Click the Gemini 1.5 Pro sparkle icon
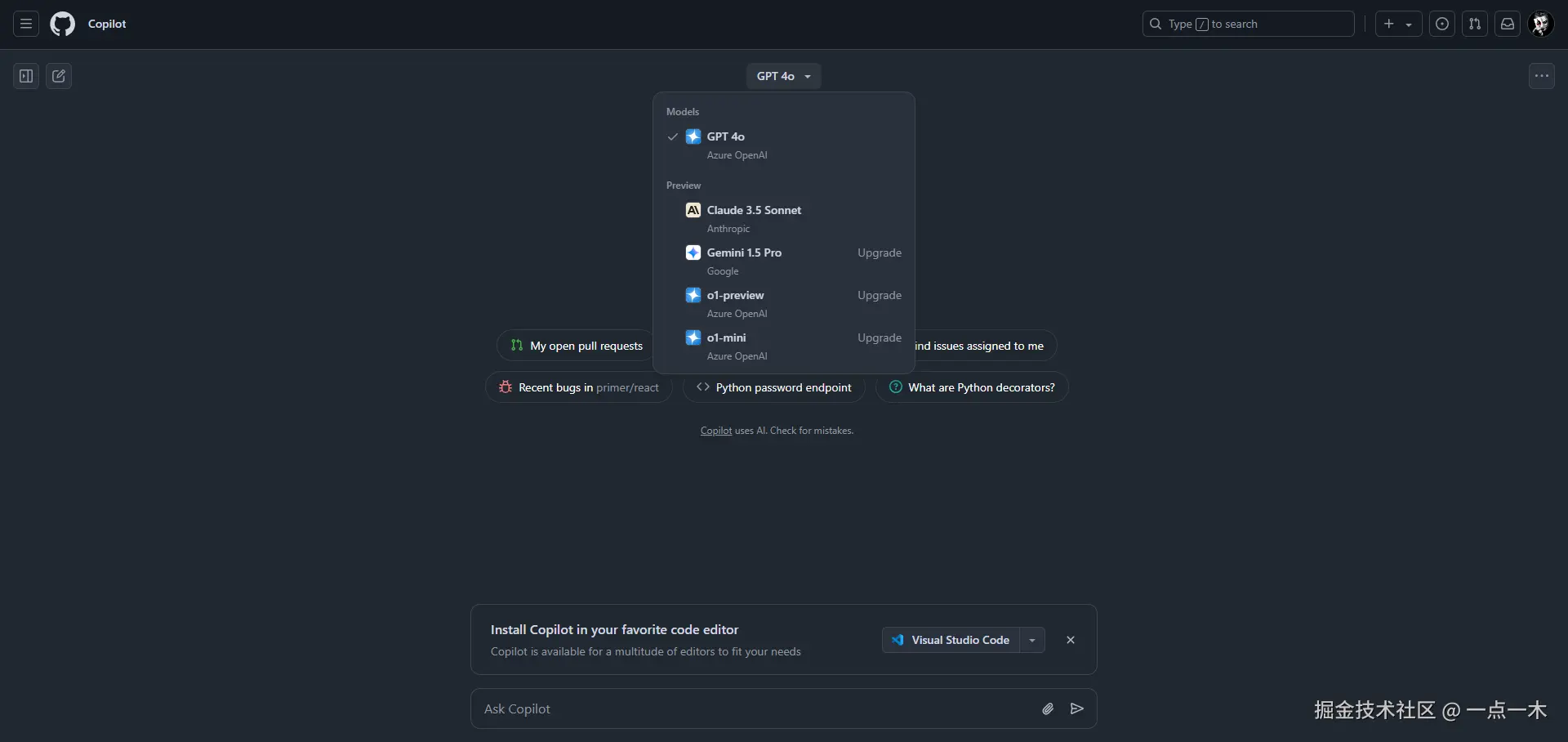This screenshot has width=1568, height=742. point(693,253)
